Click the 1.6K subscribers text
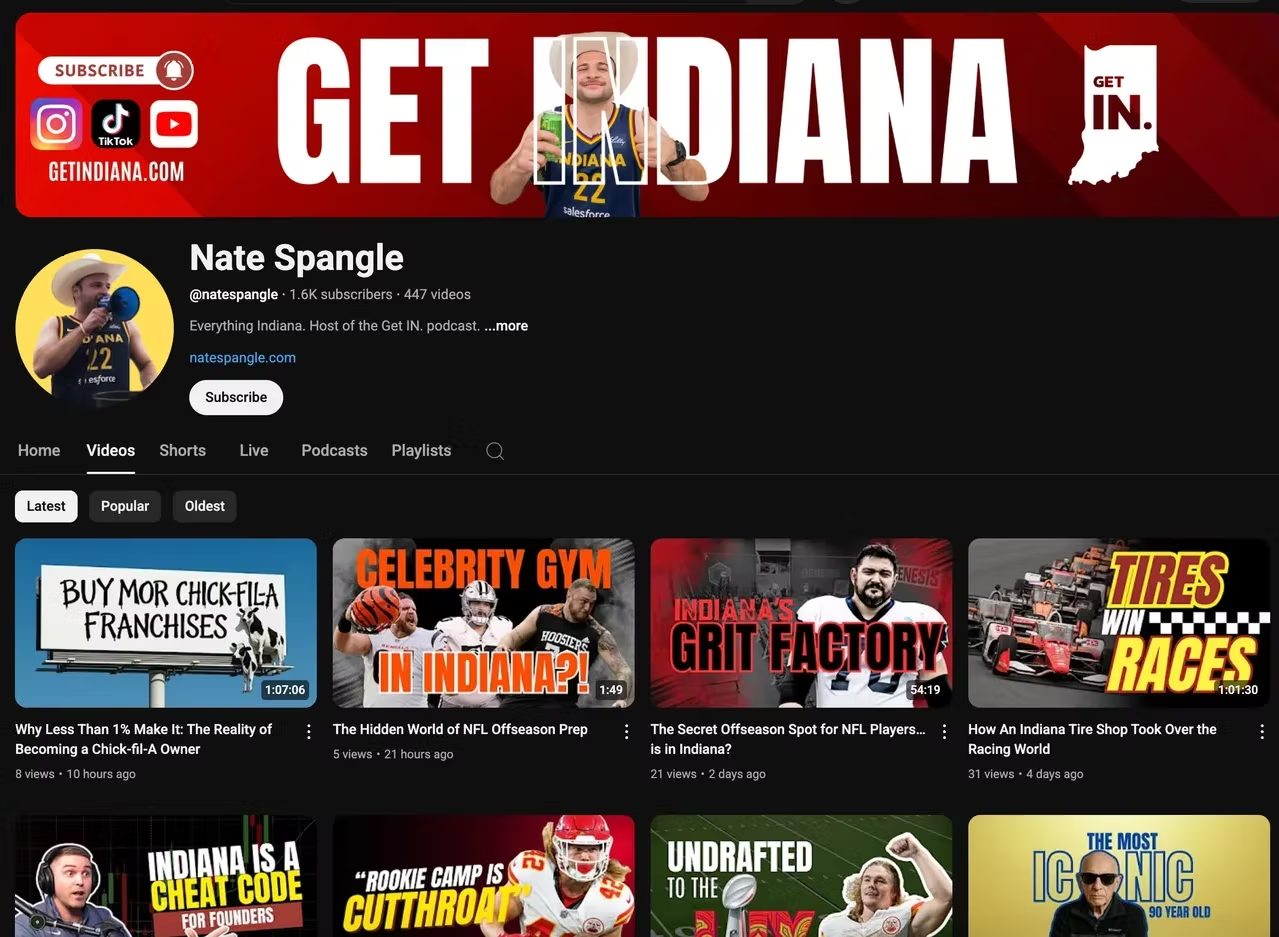The image size is (1279, 937). coord(341,295)
